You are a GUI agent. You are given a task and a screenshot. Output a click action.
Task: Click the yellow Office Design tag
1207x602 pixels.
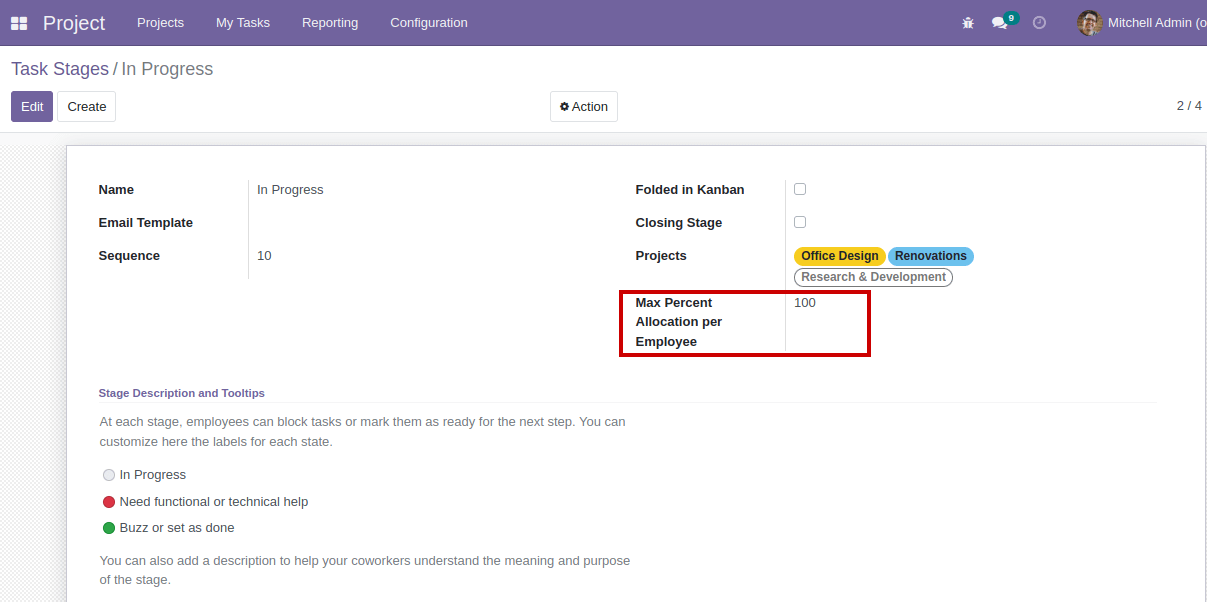[839, 256]
